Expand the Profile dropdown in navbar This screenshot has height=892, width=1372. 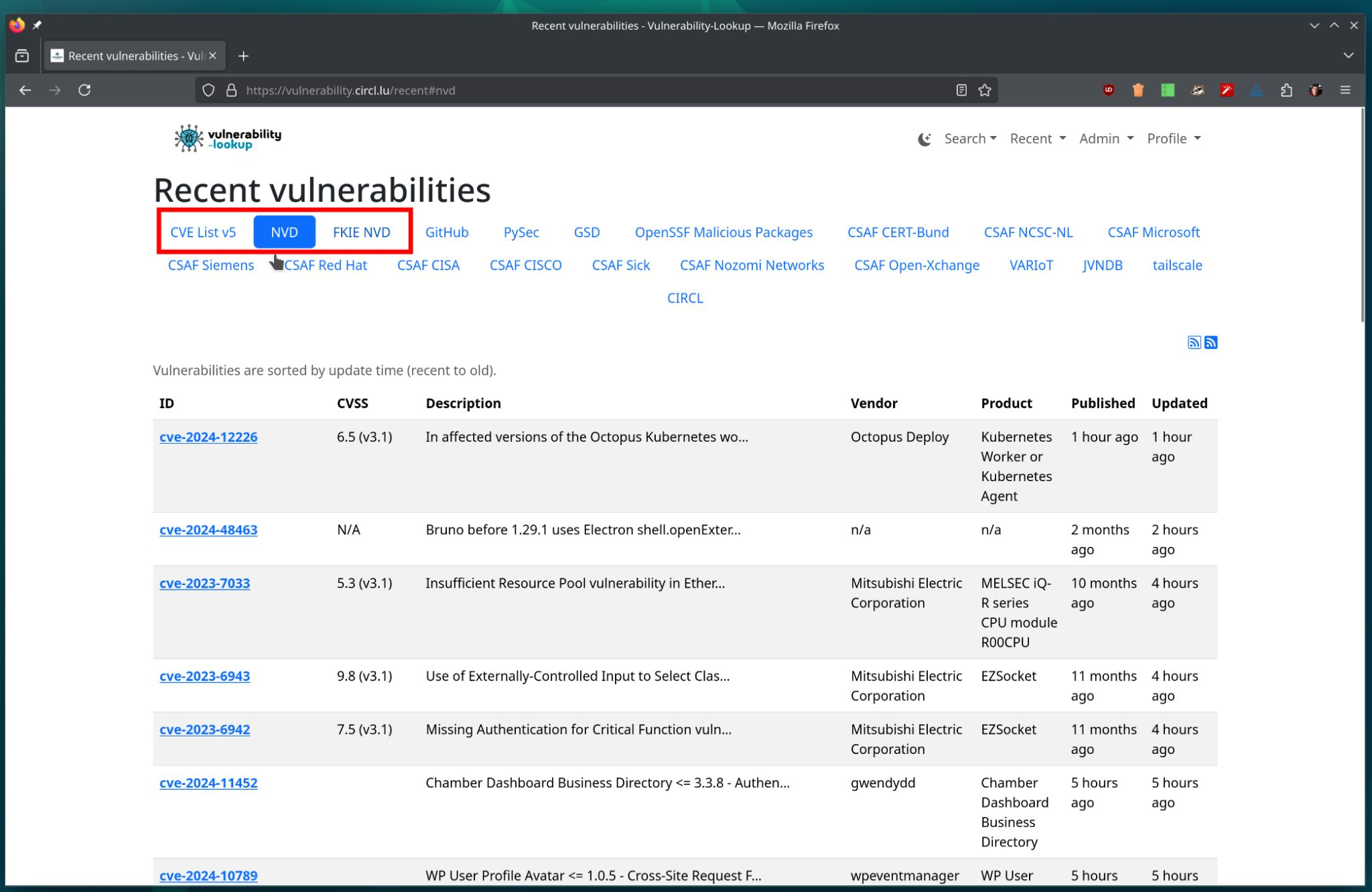[1174, 139]
